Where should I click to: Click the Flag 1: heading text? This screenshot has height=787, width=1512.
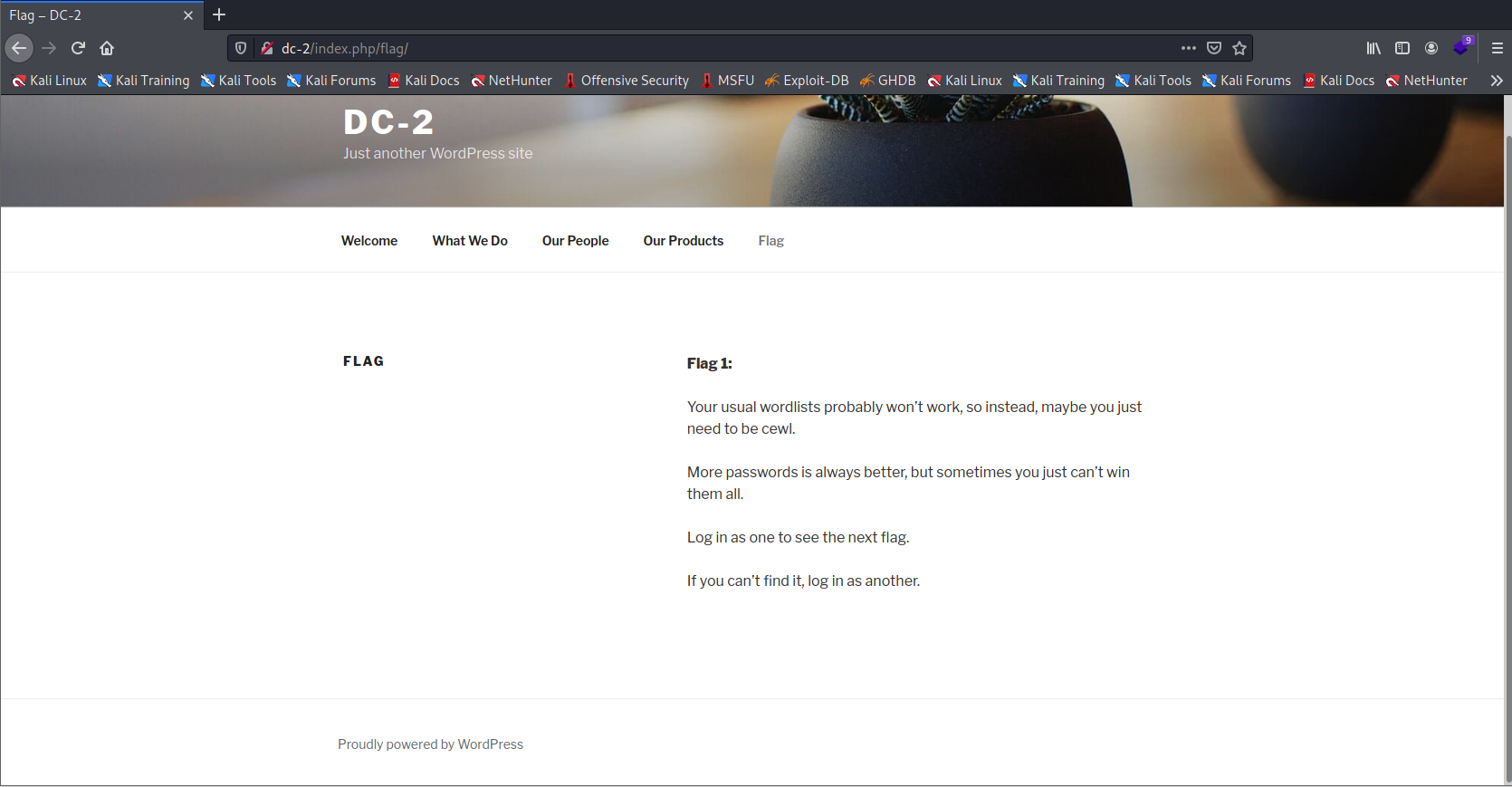[x=709, y=363]
